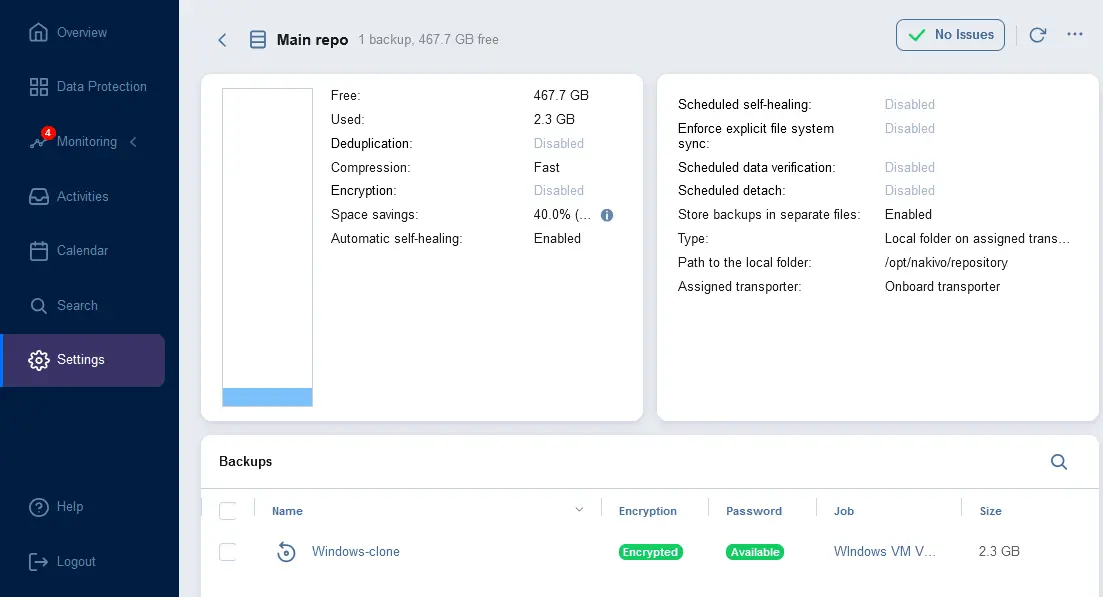The width and height of the screenshot is (1103, 597).
Task: Open Activities from the sidebar
Action: point(82,196)
